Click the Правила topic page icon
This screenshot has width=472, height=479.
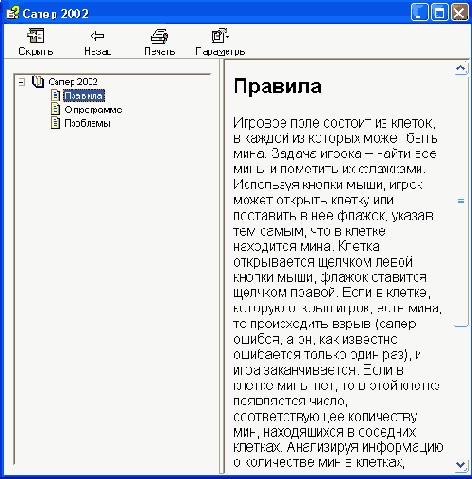tap(55, 95)
